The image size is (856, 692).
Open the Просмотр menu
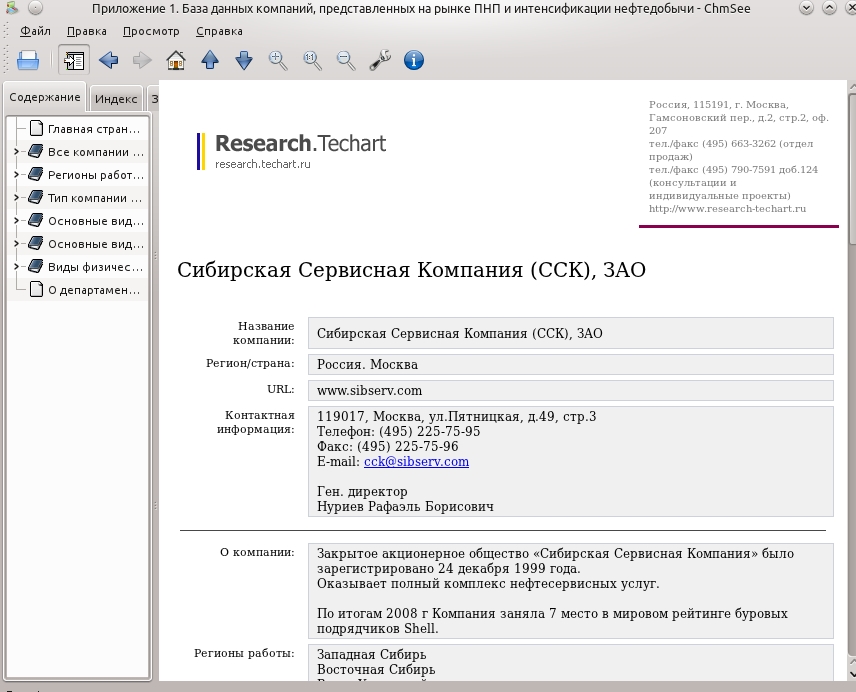pyautogui.click(x=151, y=32)
